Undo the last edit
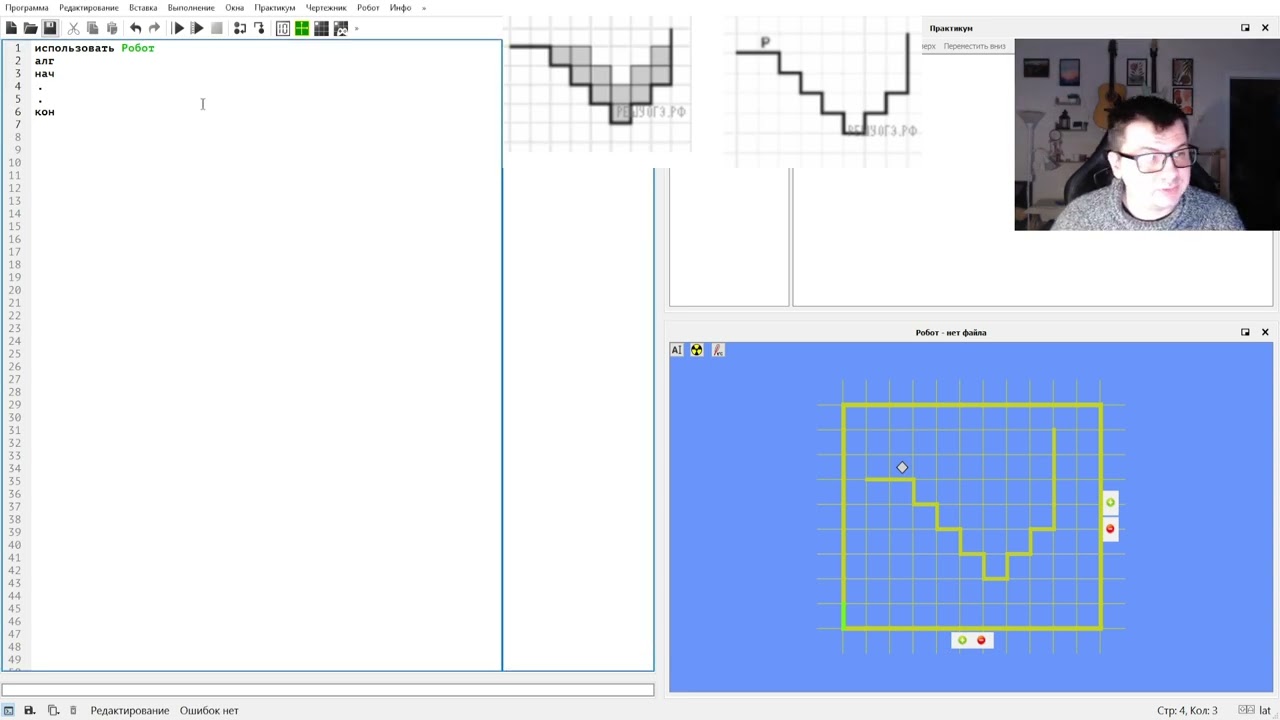The height and width of the screenshot is (720, 1280). [x=135, y=28]
